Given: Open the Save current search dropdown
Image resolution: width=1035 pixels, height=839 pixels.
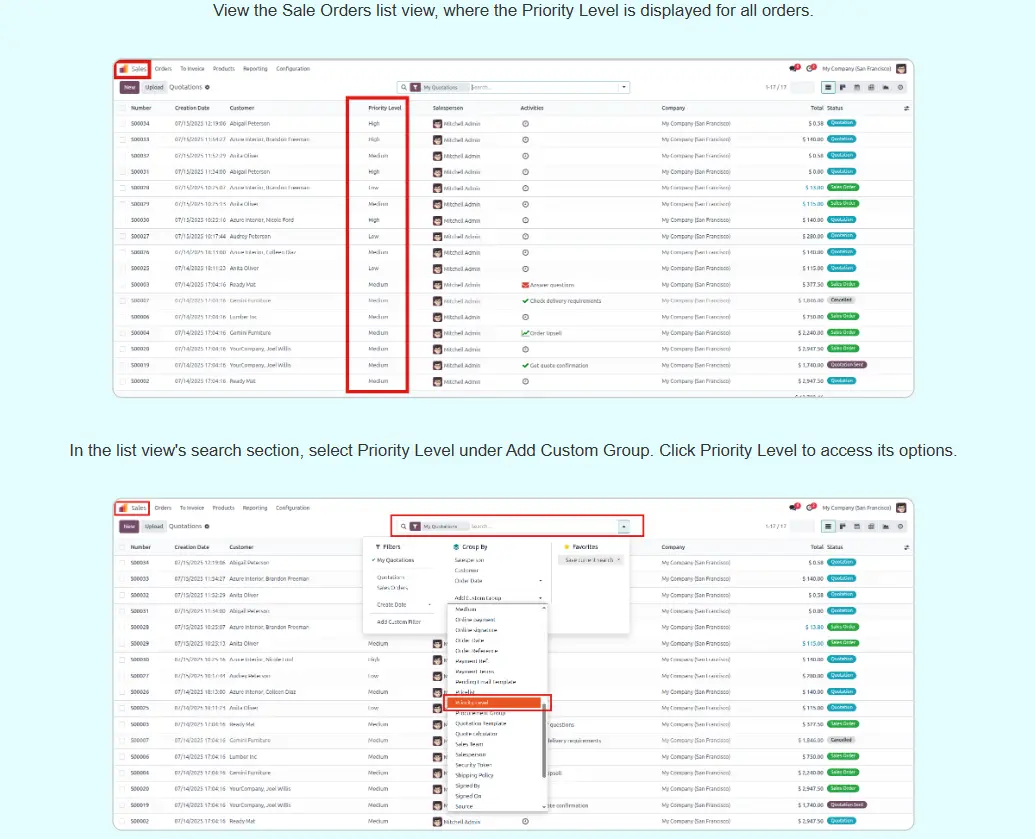Looking at the screenshot, I should tap(593, 560).
